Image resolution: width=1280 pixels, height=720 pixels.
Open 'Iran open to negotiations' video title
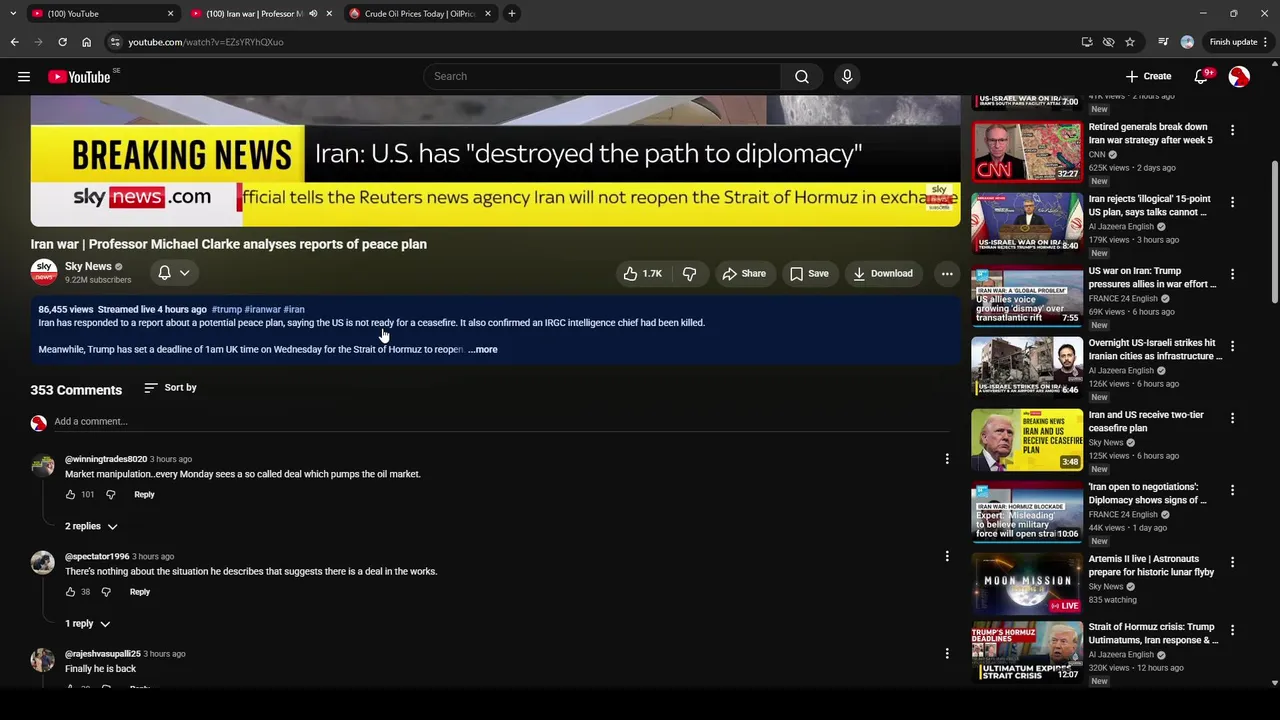pyautogui.click(x=1148, y=493)
